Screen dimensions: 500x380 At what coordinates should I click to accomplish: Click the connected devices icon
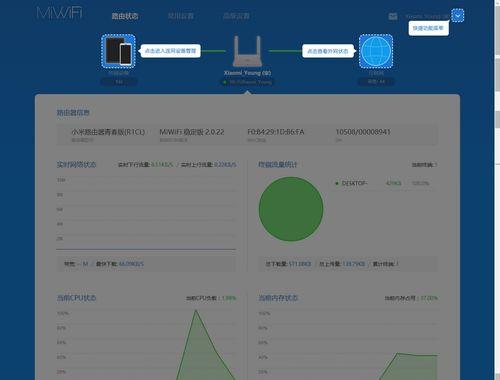tap(118, 51)
